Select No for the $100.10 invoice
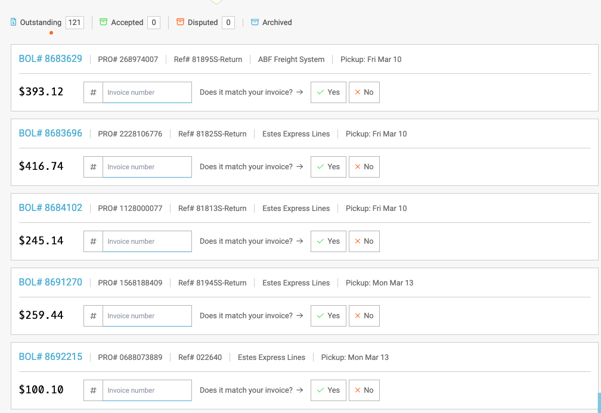 (364, 390)
